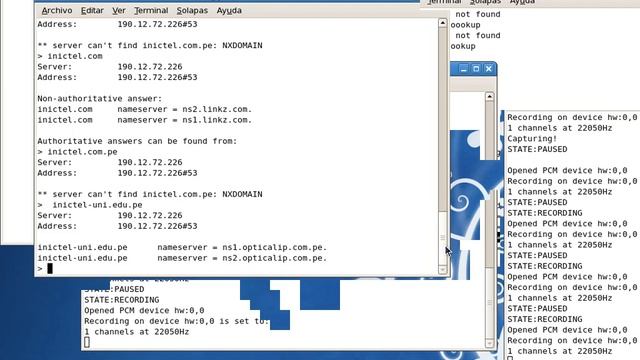Viewport: 640px width, 360px height.
Task: Open Ayuda menu in the background terminal
Action: pyautogui.click(x=522, y=2)
